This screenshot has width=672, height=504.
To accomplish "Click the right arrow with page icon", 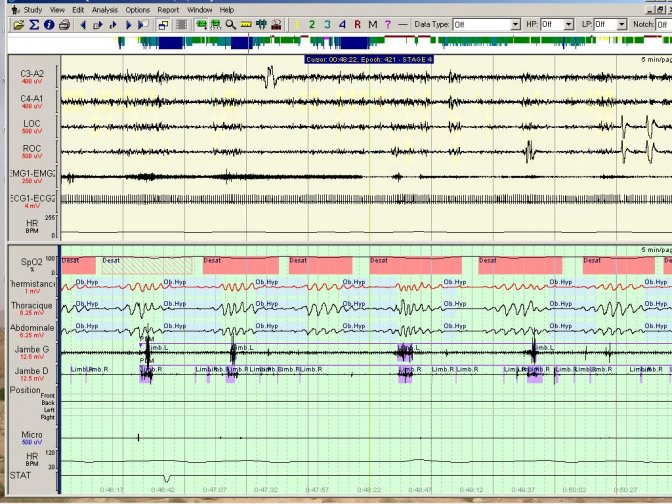I will click(143, 25).
